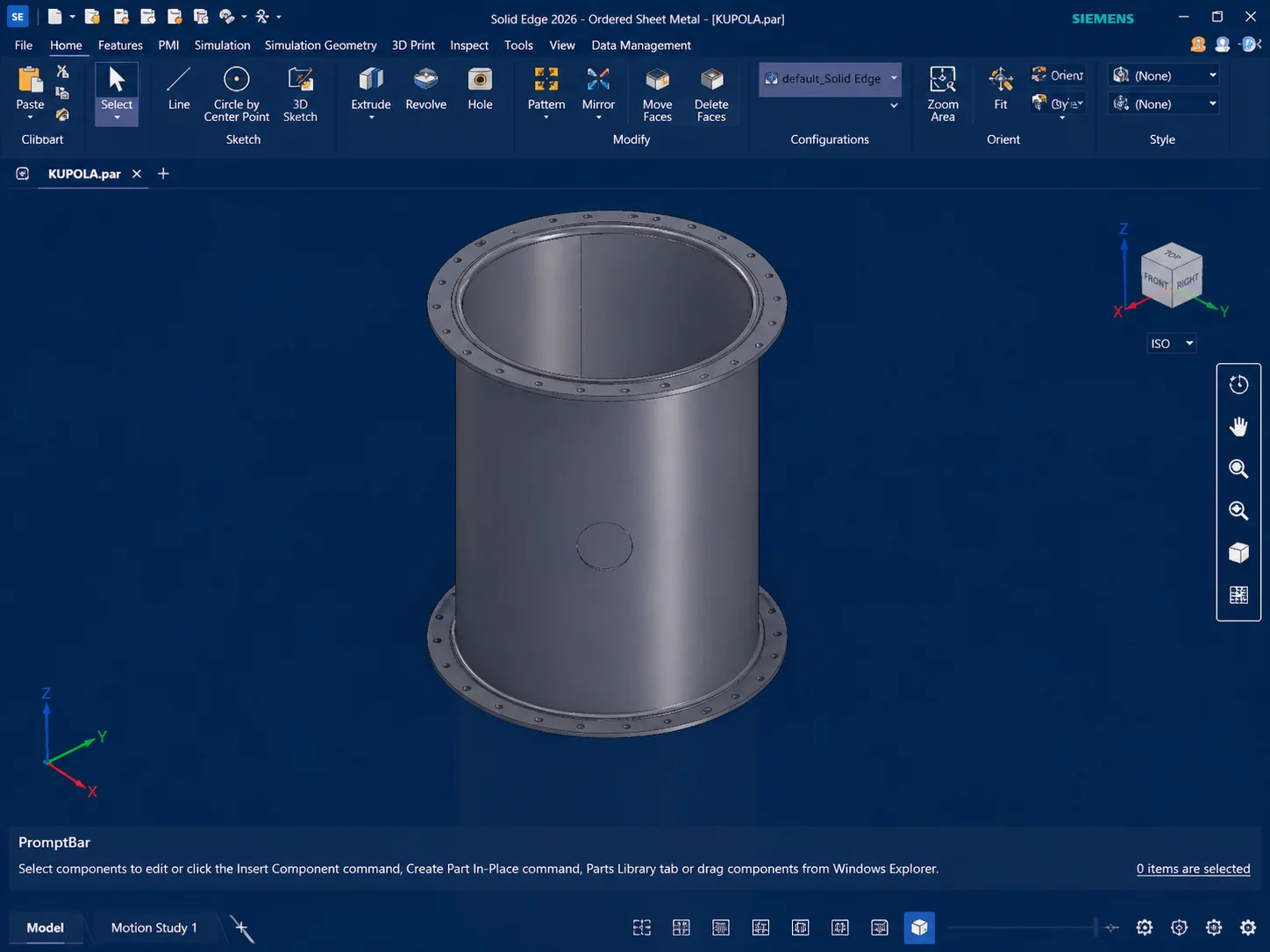
Task: Toggle the seventh bottom status bar icon
Action: pos(880,927)
